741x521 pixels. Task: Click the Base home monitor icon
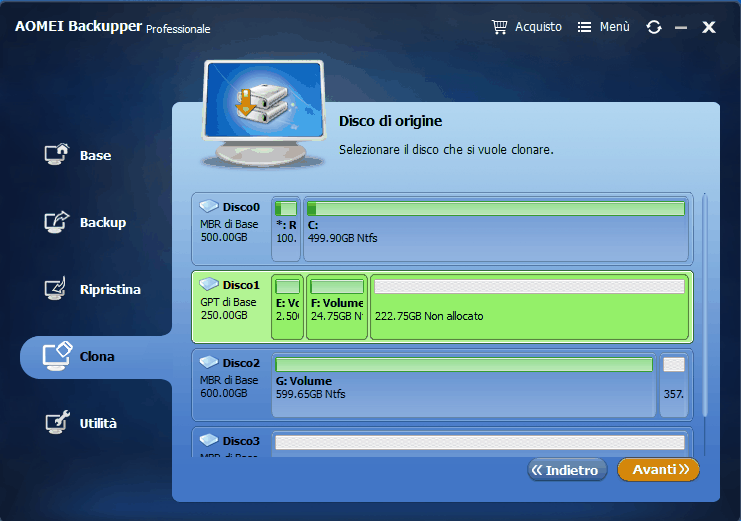pos(57,154)
